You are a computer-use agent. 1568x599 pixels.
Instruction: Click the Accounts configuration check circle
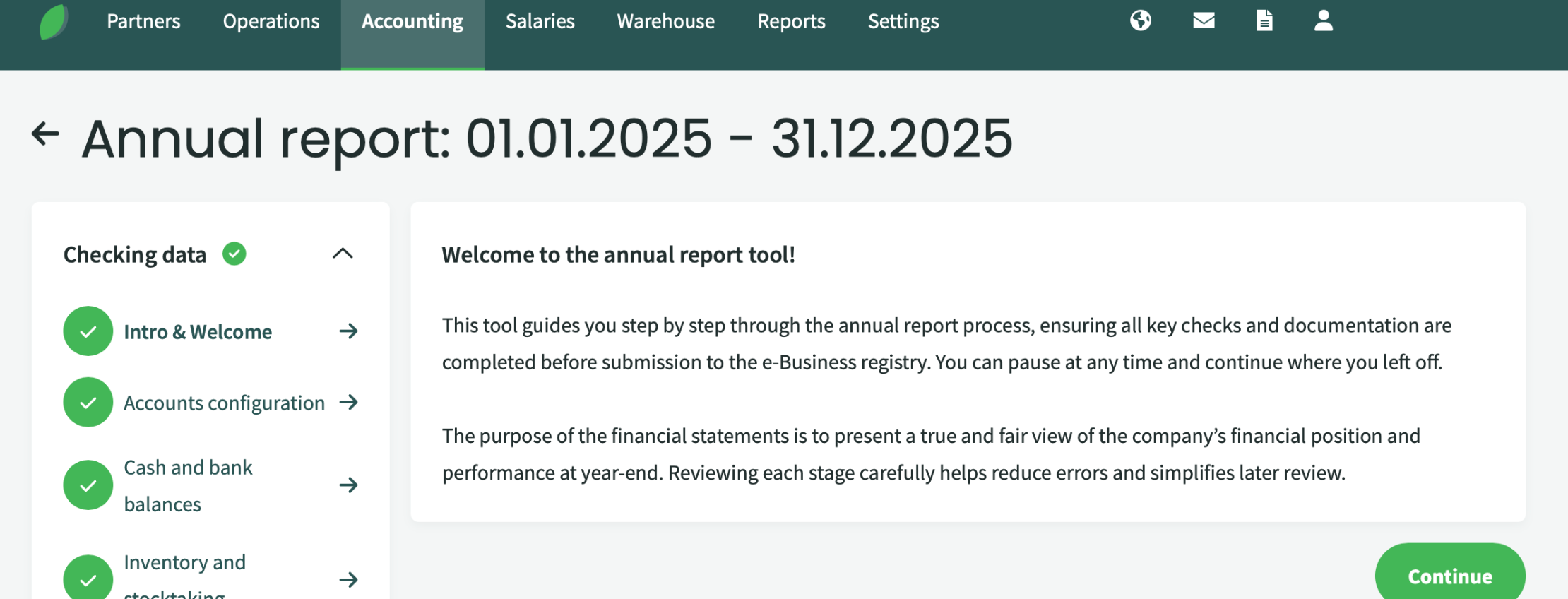(88, 402)
